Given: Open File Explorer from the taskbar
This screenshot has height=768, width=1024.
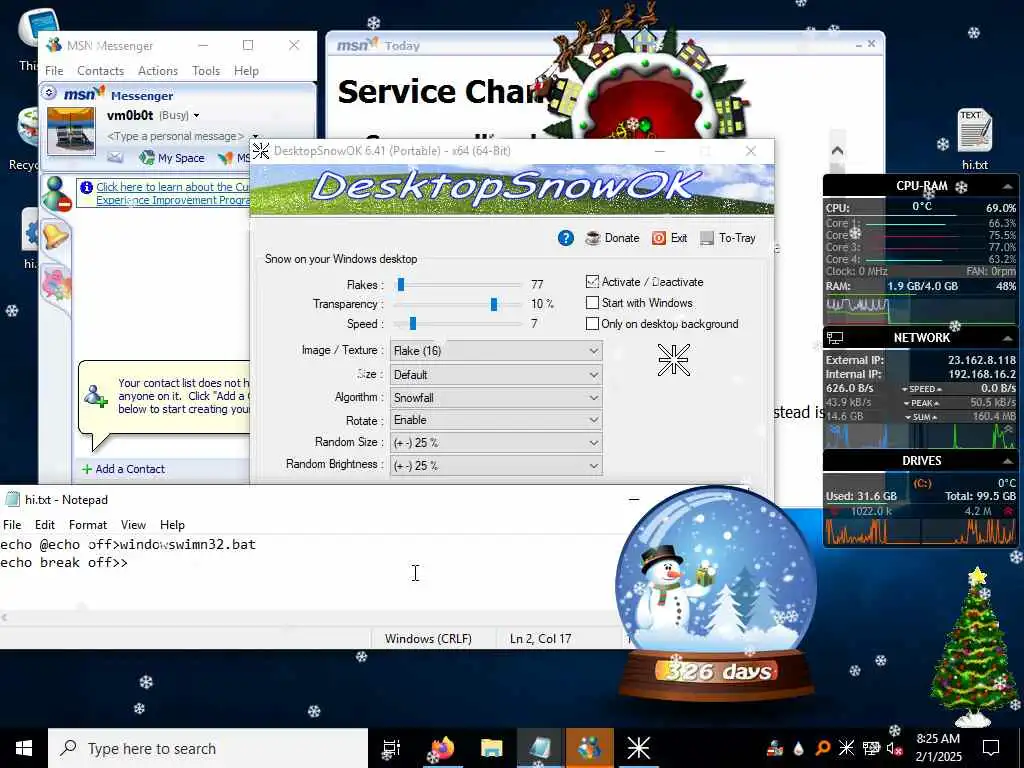Looking at the screenshot, I should pyautogui.click(x=491, y=748).
